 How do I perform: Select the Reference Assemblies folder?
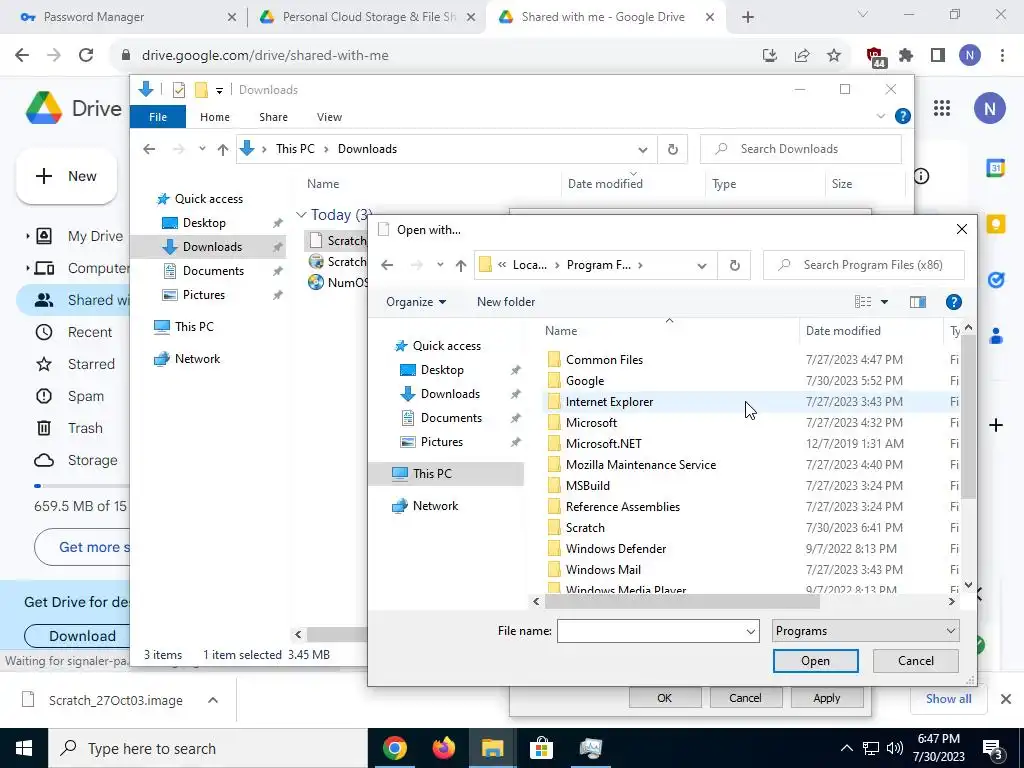pyautogui.click(x=622, y=507)
